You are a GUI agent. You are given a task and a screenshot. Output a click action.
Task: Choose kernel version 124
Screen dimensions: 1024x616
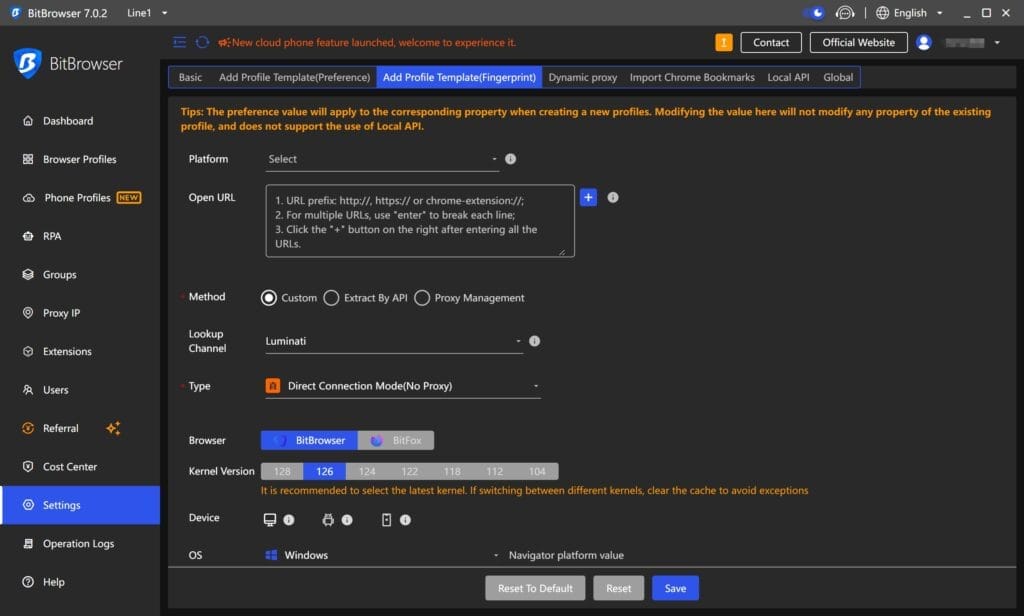pyautogui.click(x=367, y=471)
